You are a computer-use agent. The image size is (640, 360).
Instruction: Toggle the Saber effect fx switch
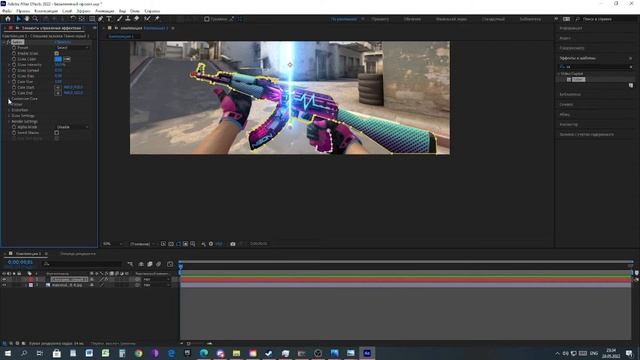point(8,42)
